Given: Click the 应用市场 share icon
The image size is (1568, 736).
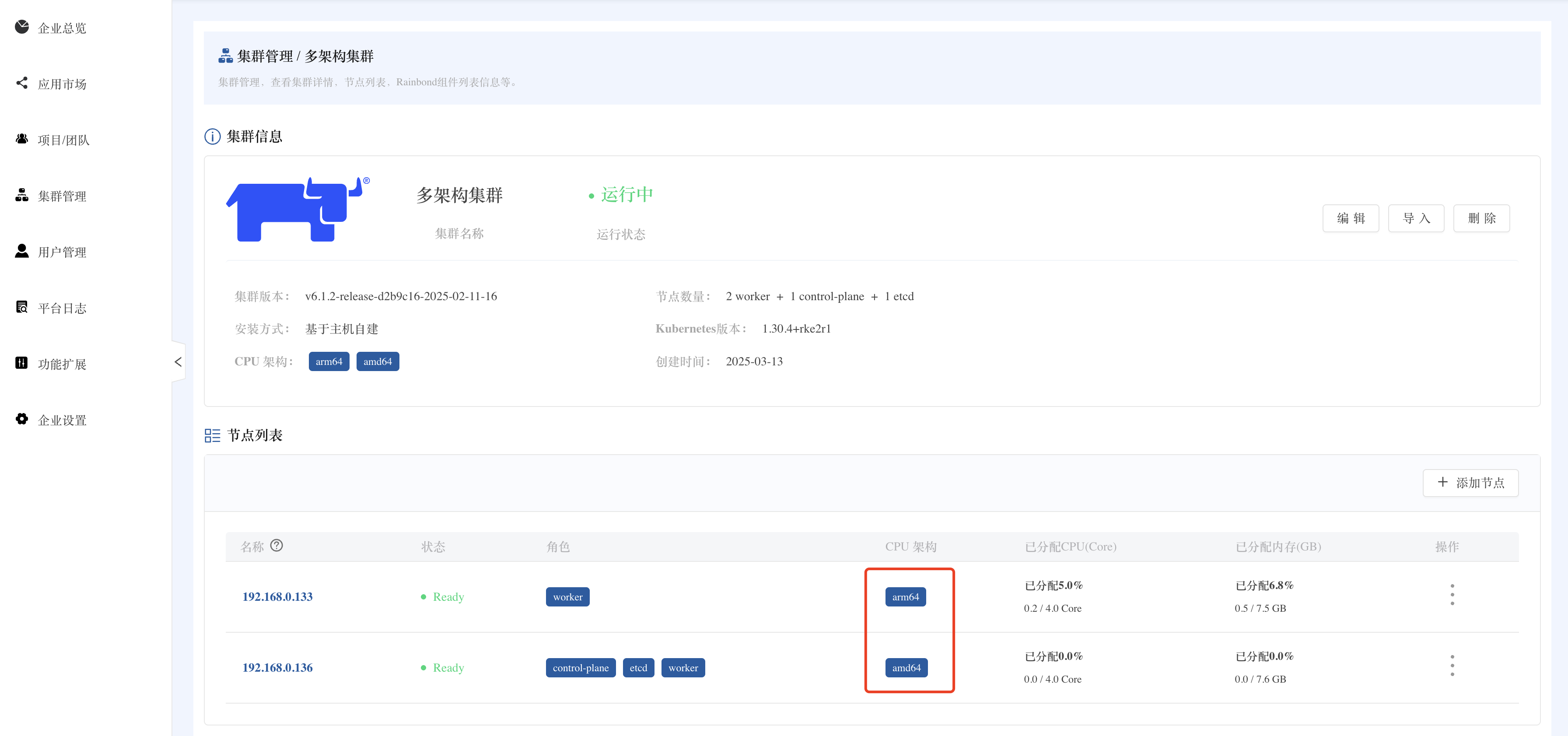Looking at the screenshot, I should click(x=22, y=83).
